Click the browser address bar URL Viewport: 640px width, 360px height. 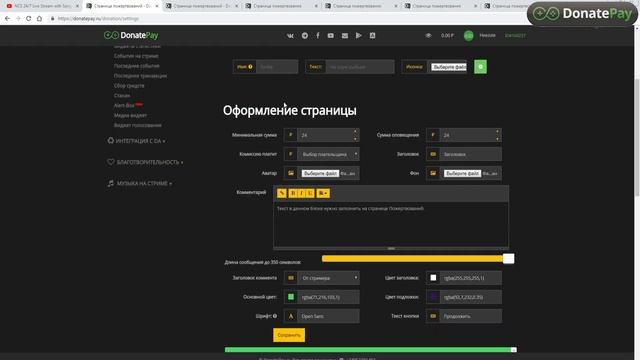click(98, 18)
